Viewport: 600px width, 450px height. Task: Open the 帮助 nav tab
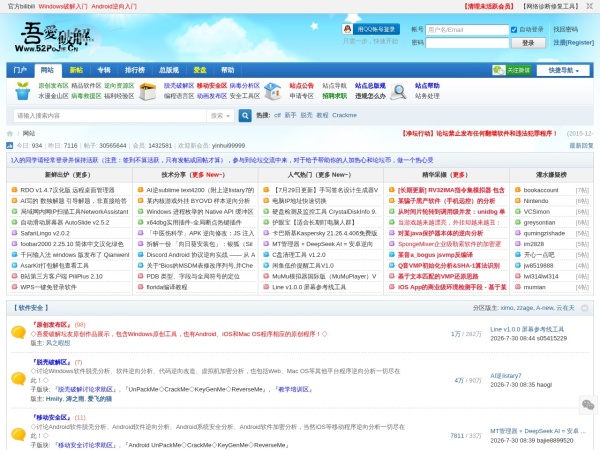tap(227, 70)
